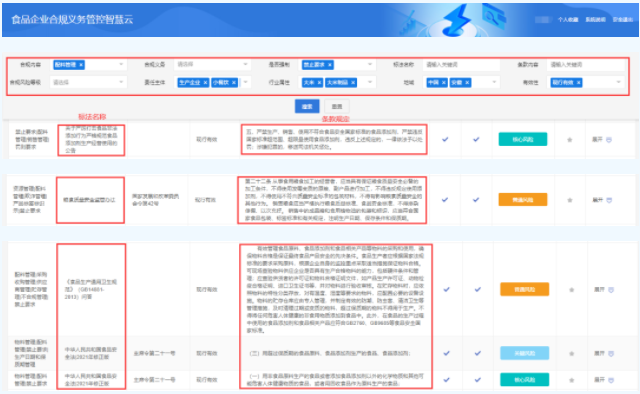Remove the 小餐饮 filter tag
This screenshot has height=394, width=640.
(x=234, y=82)
